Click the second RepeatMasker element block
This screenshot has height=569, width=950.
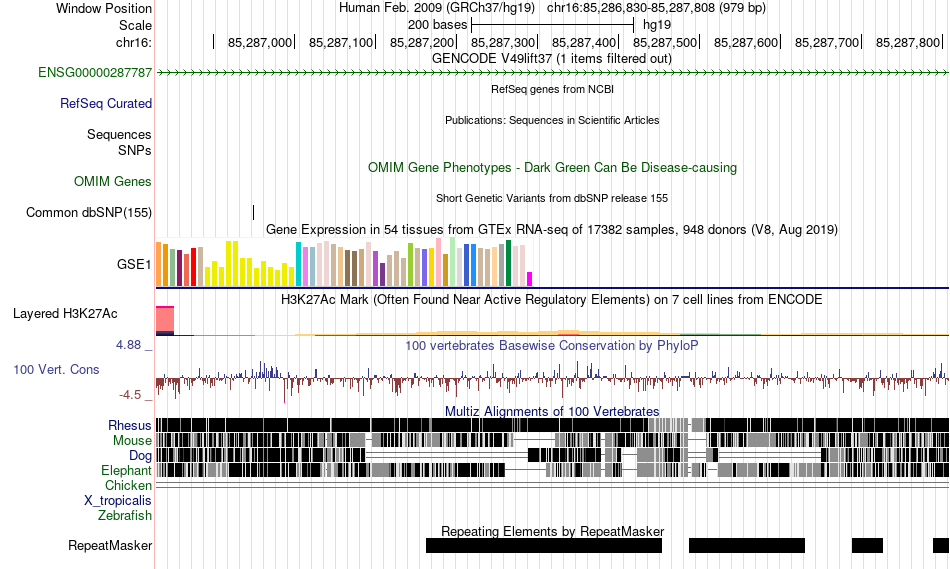(x=747, y=545)
